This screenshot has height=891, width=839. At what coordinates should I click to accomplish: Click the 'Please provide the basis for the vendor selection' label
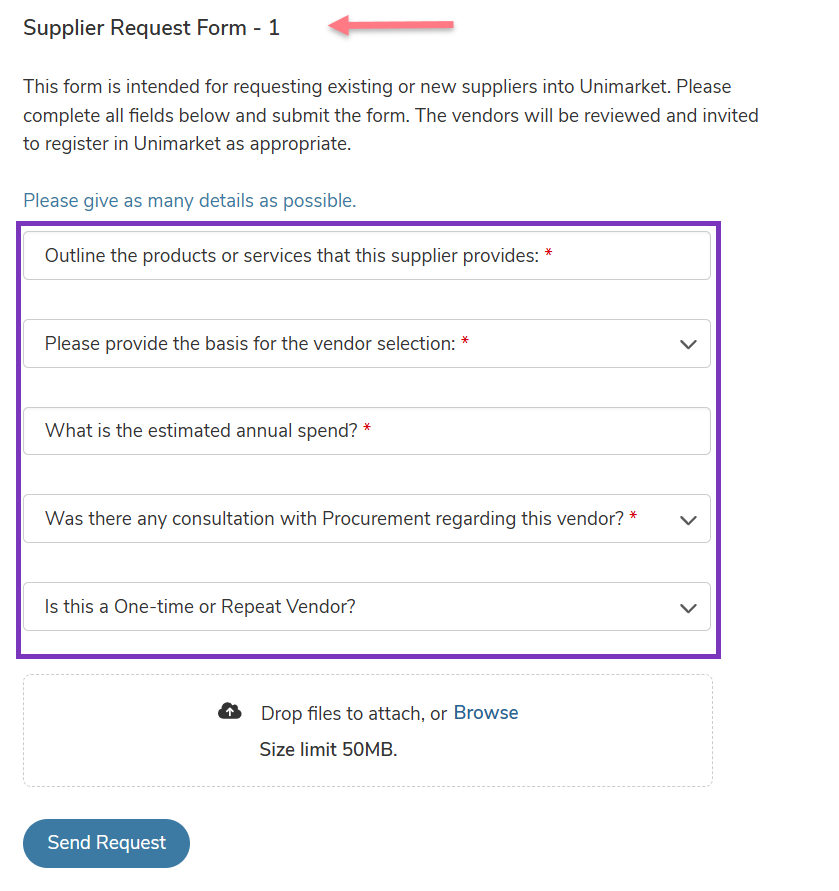tap(250, 344)
